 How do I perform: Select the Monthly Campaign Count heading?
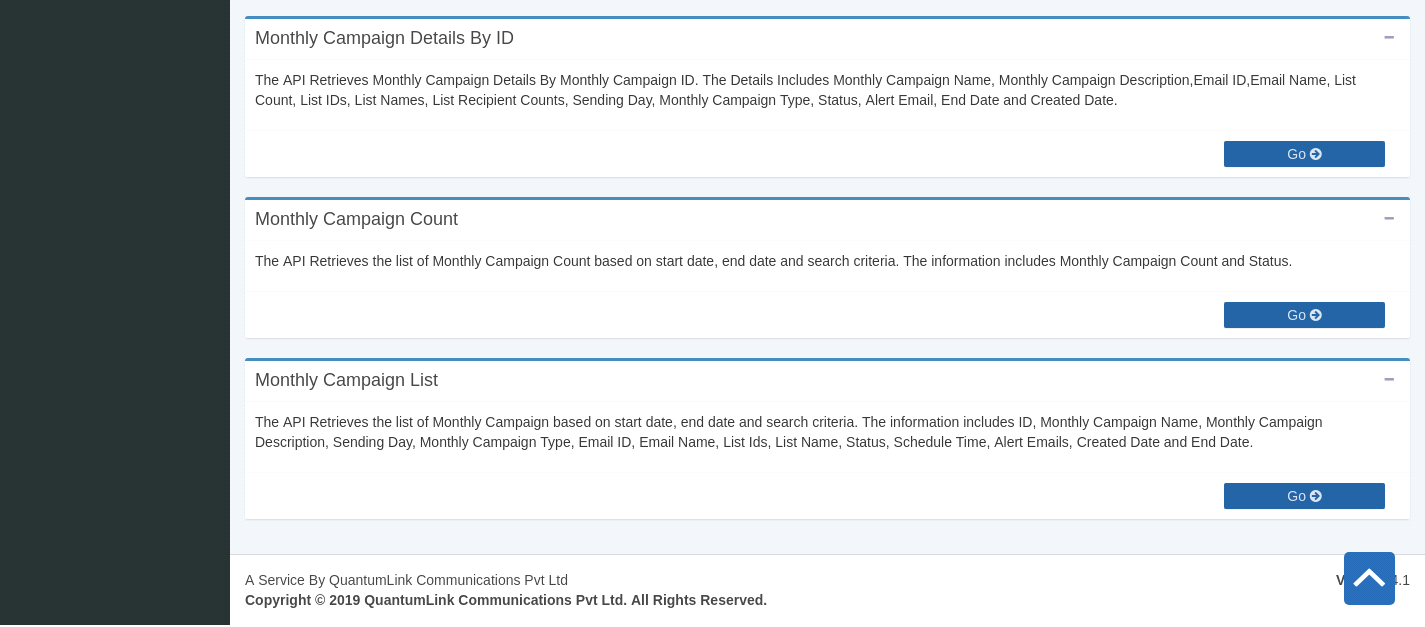pos(356,219)
